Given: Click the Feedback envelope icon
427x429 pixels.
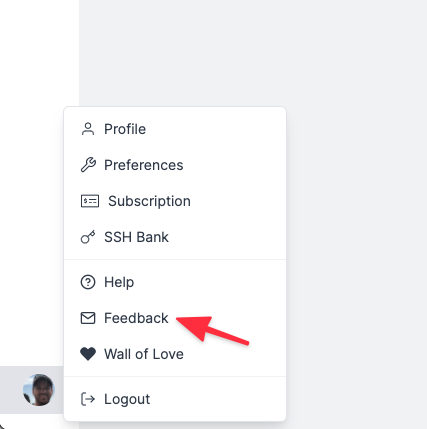Looking at the screenshot, I should [88, 318].
